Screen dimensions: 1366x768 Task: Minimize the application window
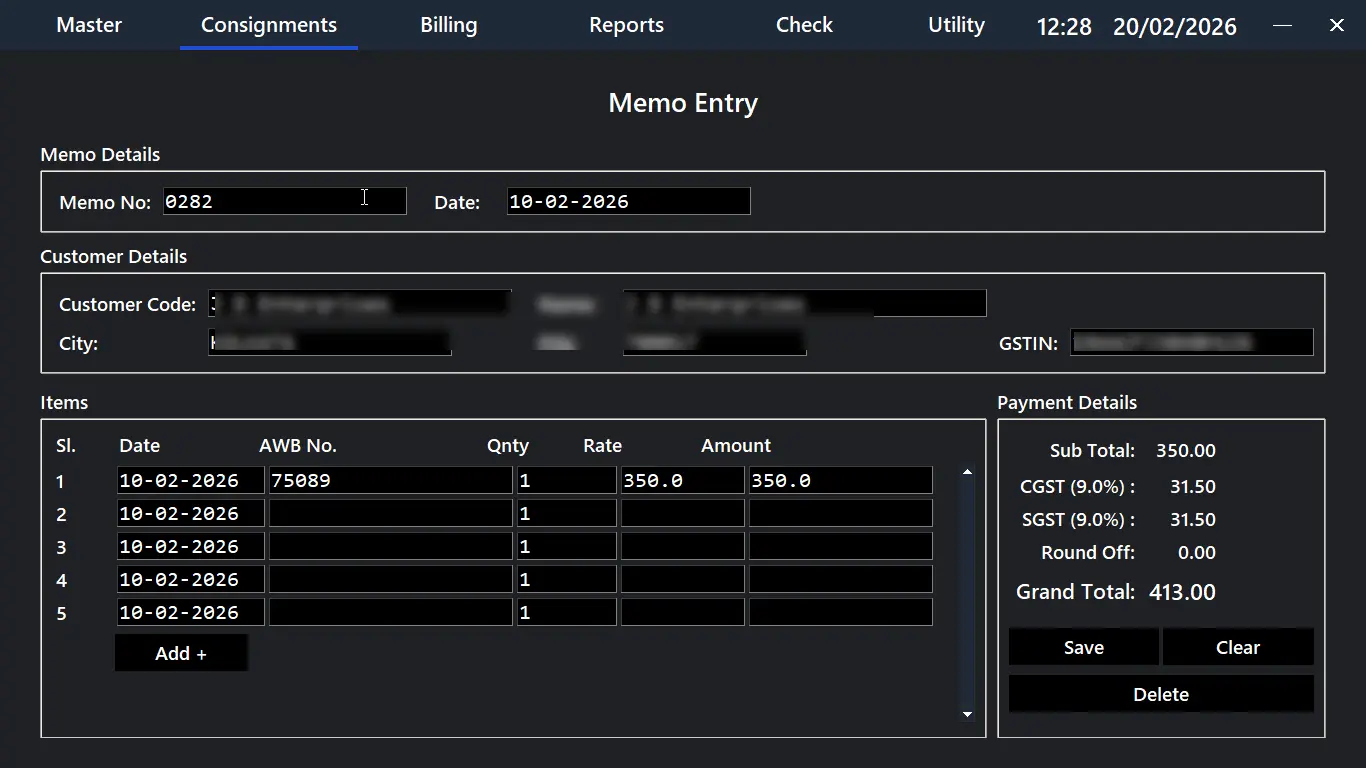coord(1282,25)
